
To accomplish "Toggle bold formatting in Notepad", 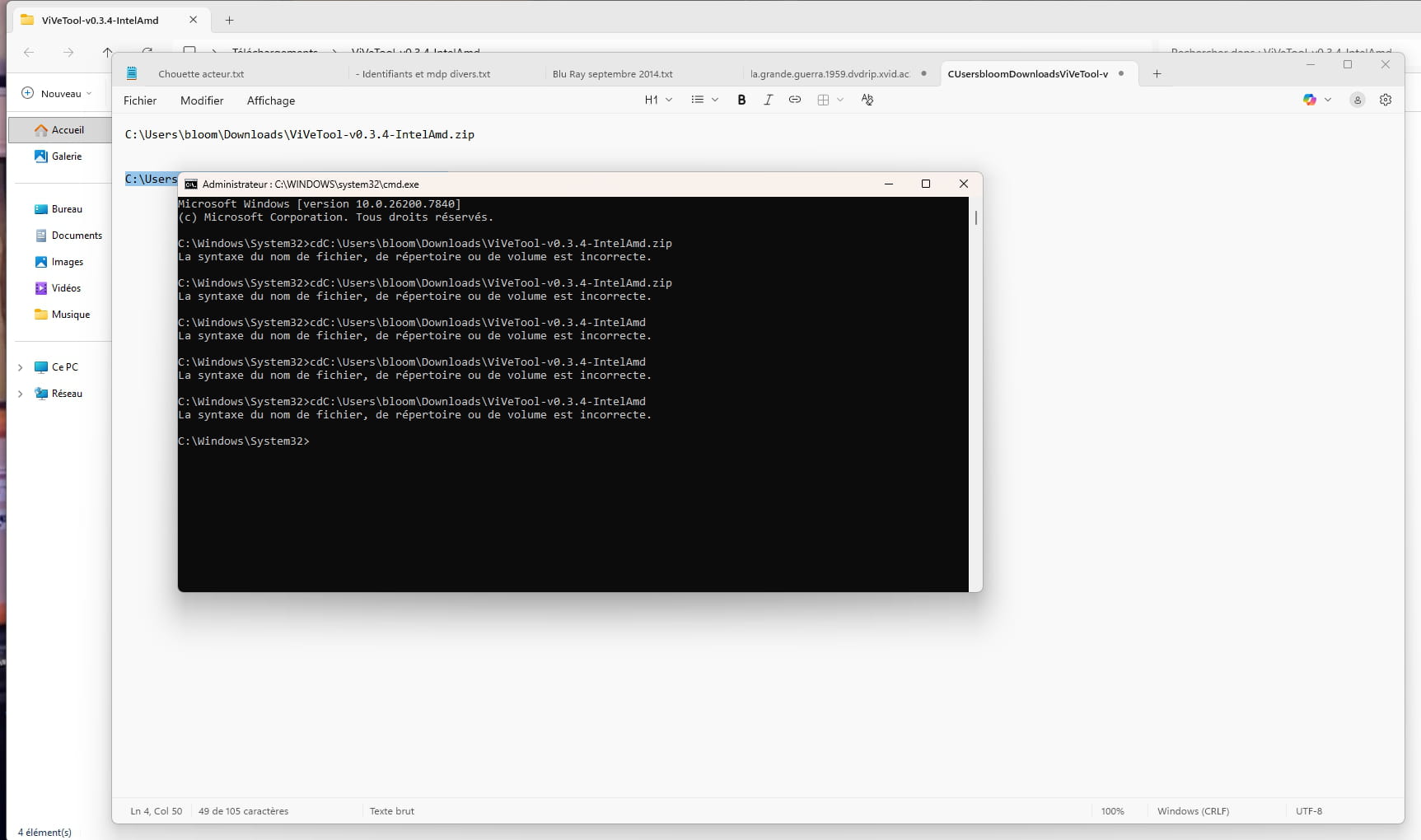I will coord(741,100).
